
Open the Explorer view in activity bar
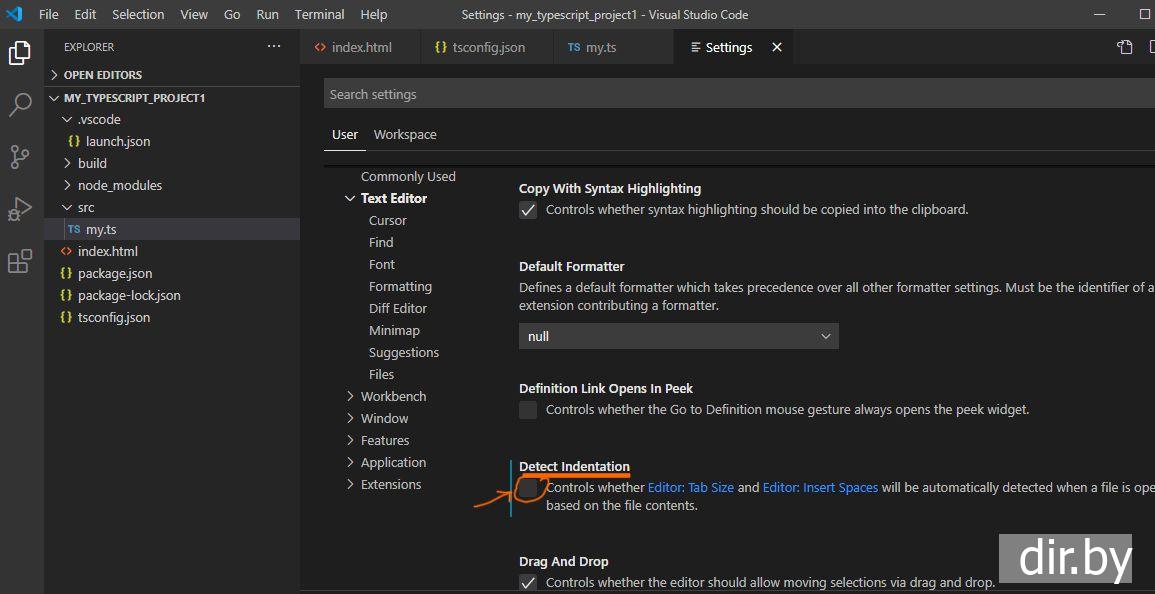(19, 53)
